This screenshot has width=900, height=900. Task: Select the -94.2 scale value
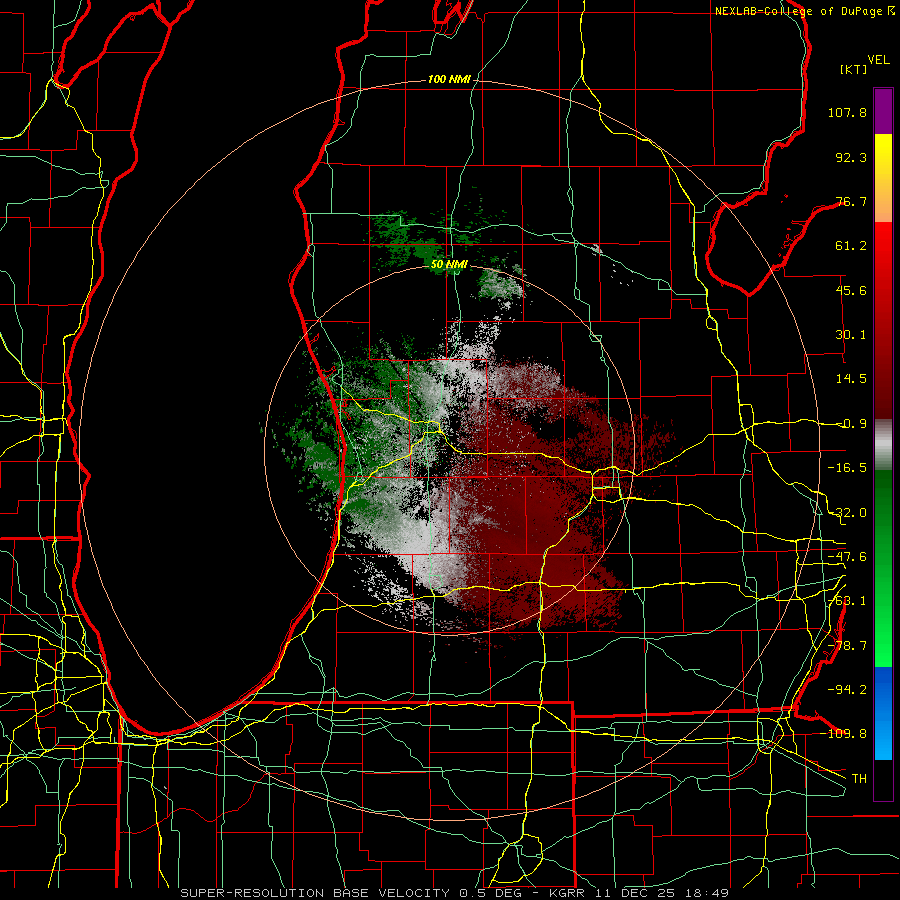click(x=847, y=689)
